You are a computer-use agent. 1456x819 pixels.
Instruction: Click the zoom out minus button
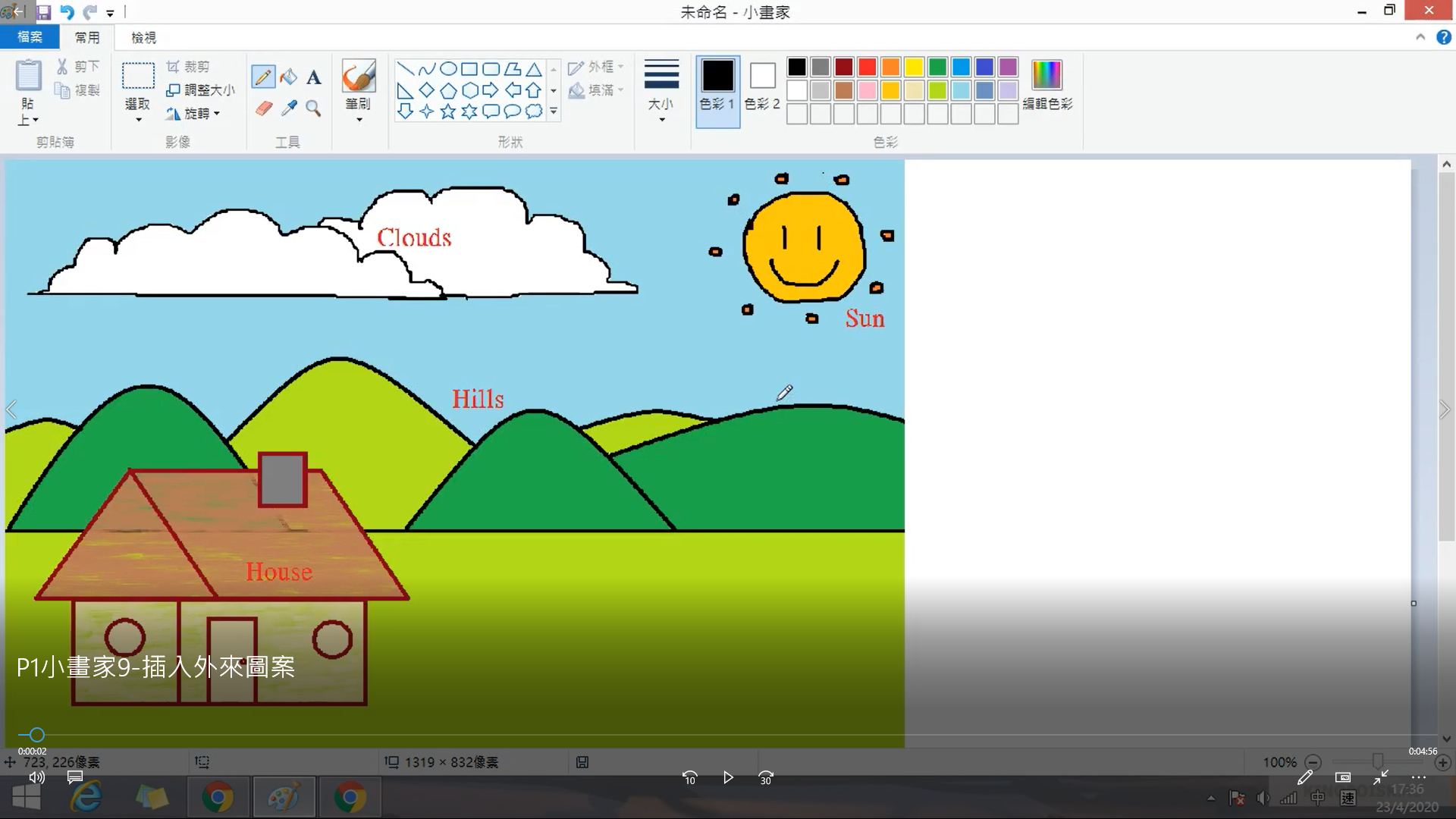click(1313, 762)
